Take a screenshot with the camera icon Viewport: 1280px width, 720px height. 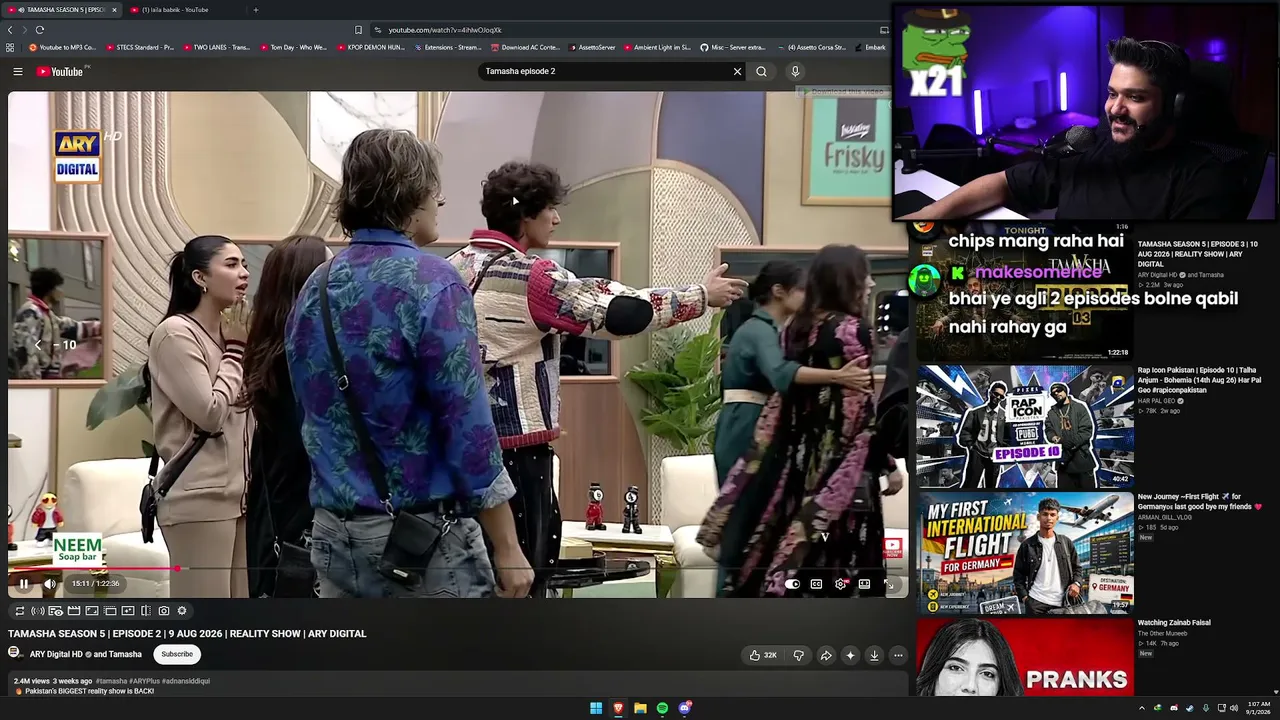tap(164, 611)
